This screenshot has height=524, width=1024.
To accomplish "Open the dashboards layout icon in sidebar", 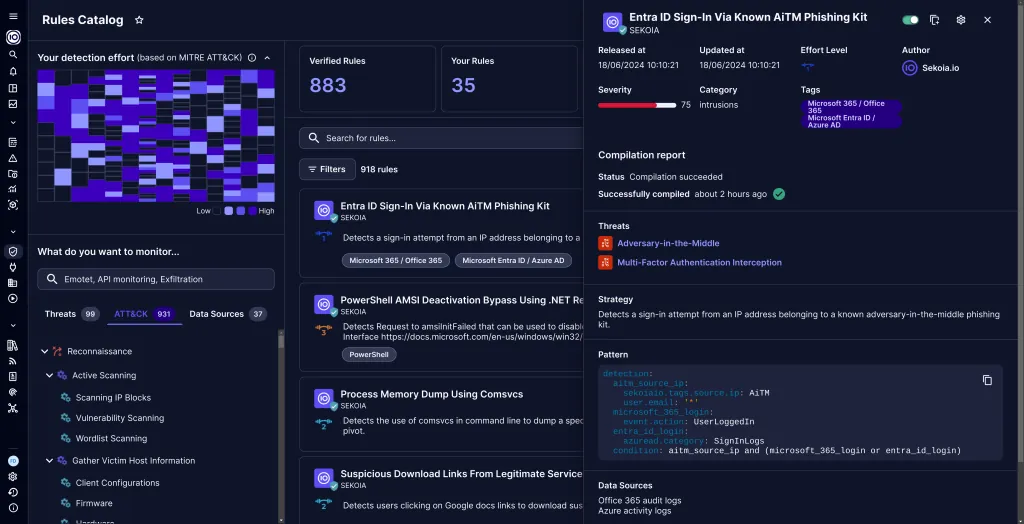I will pyautogui.click(x=13, y=88).
